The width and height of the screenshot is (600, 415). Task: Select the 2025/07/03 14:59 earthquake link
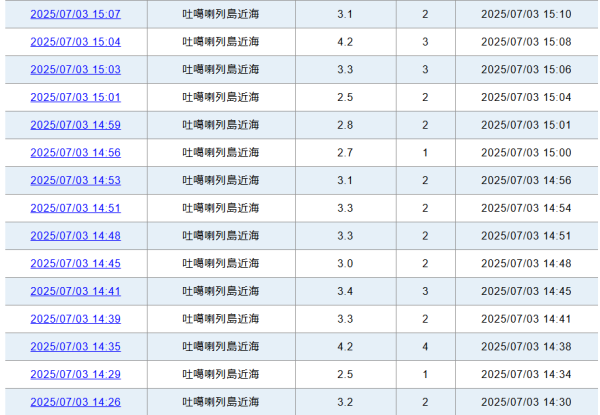75,125
